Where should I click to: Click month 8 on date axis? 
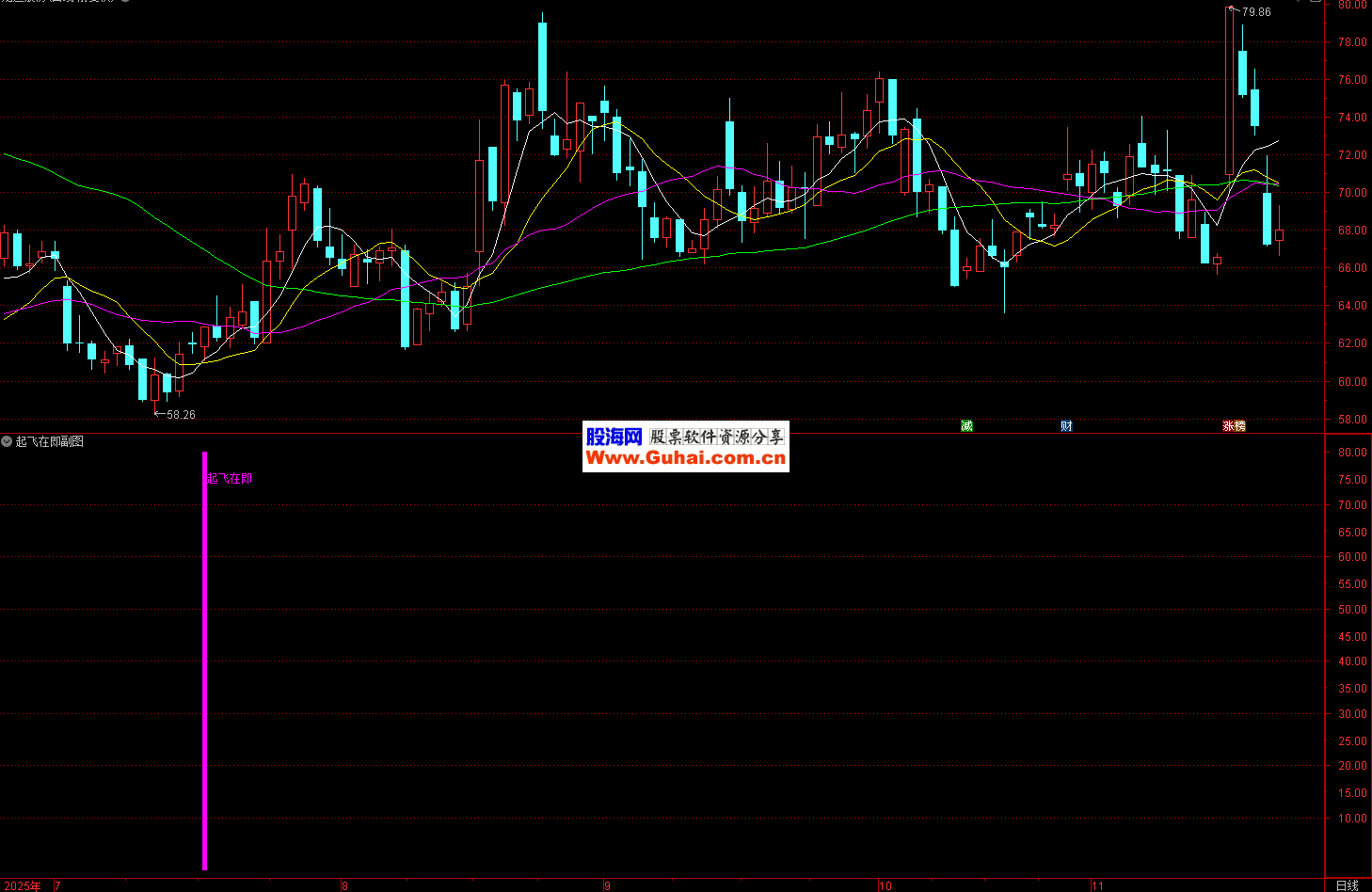coord(344,886)
